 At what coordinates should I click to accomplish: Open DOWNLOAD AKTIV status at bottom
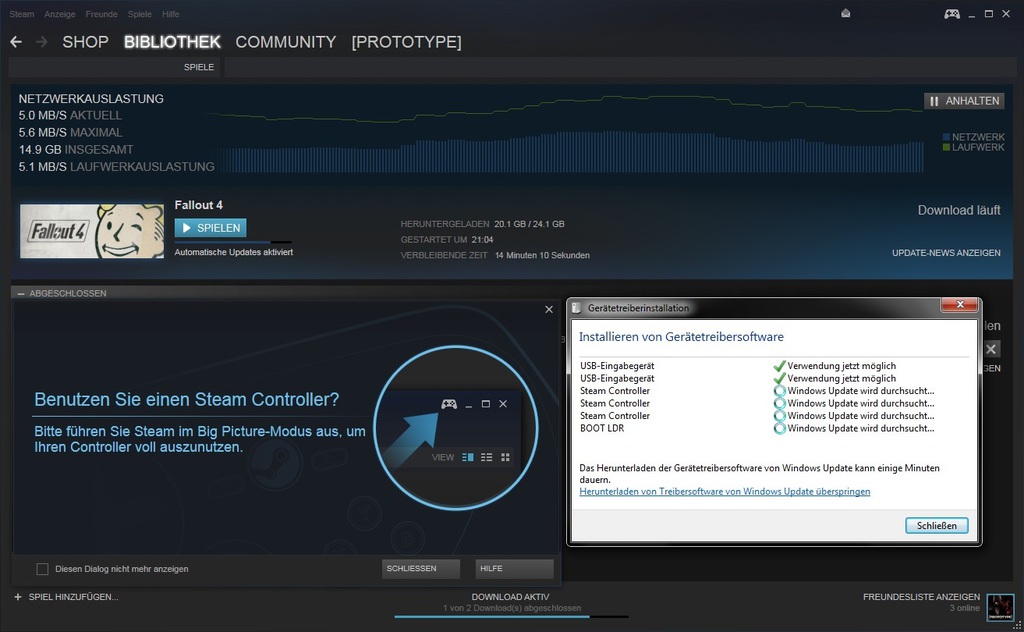(510, 597)
